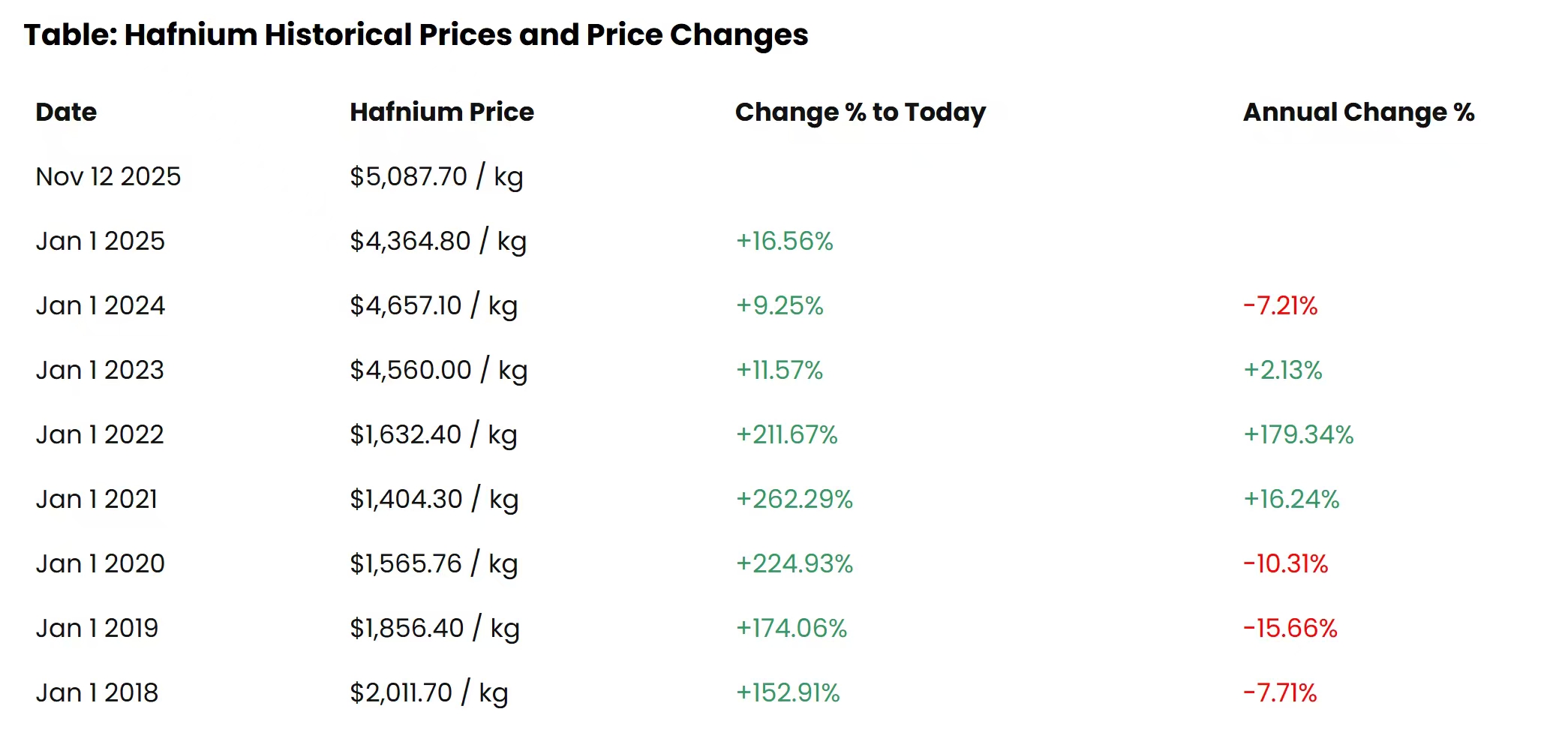Screen dimensions: 1568x751
Task: Click the Change % to Today header
Action: [860, 113]
